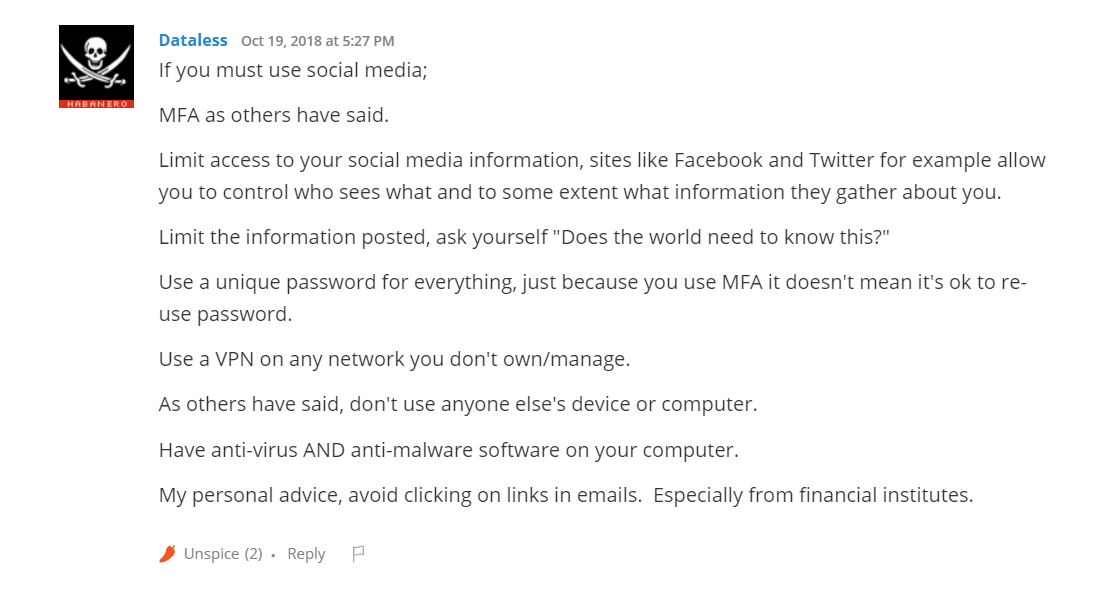The width and height of the screenshot is (1101, 609).
Task: Remove your spice via Unspice (2)
Action: tap(223, 554)
